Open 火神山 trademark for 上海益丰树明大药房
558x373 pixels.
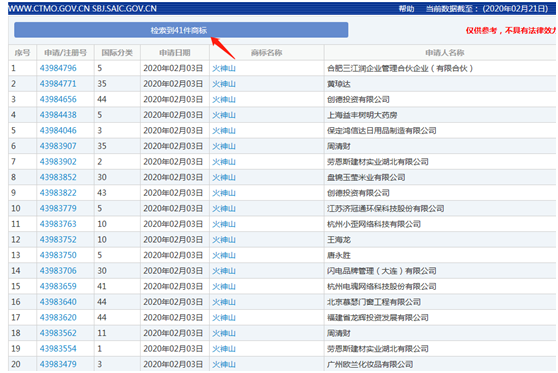[224, 115]
